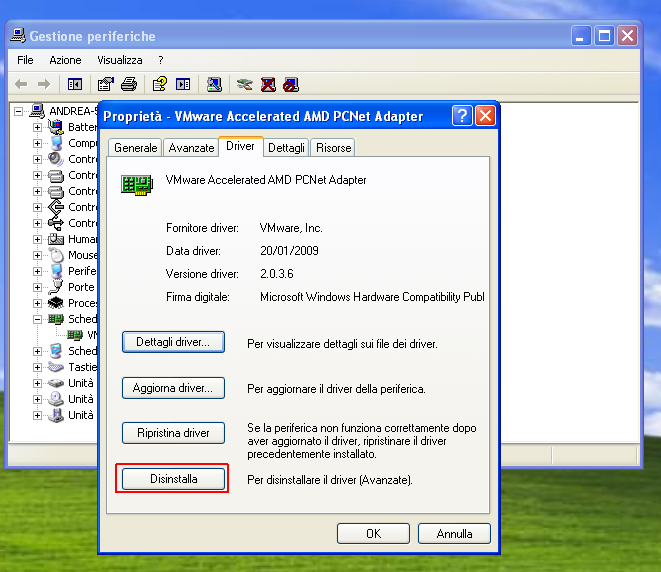Click the ANDREA computer icon at tree root
This screenshot has width=661, height=572.
point(37,111)
